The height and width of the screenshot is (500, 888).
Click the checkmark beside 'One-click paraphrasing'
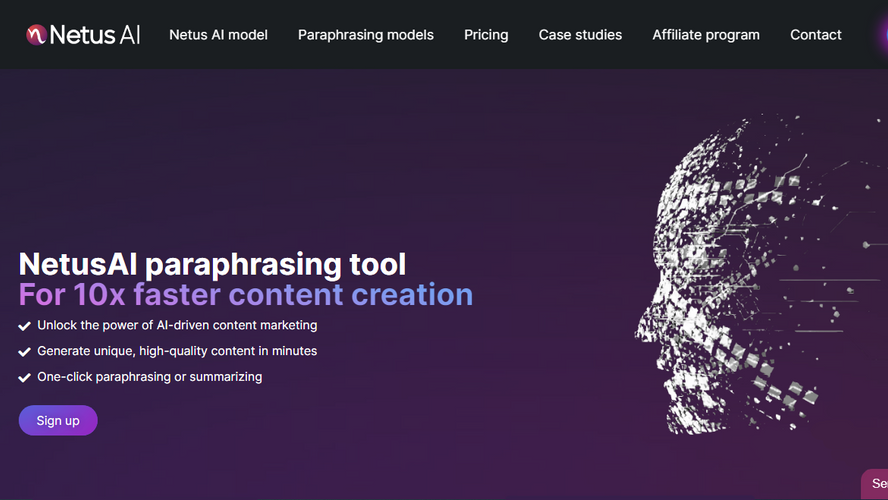point(24,378)
